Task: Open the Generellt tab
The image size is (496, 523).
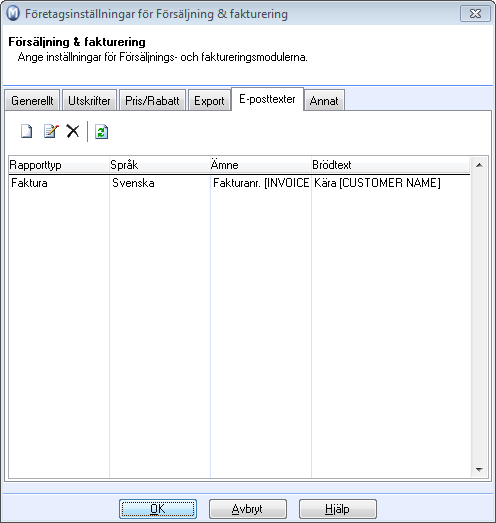Action: click(32, 100)
